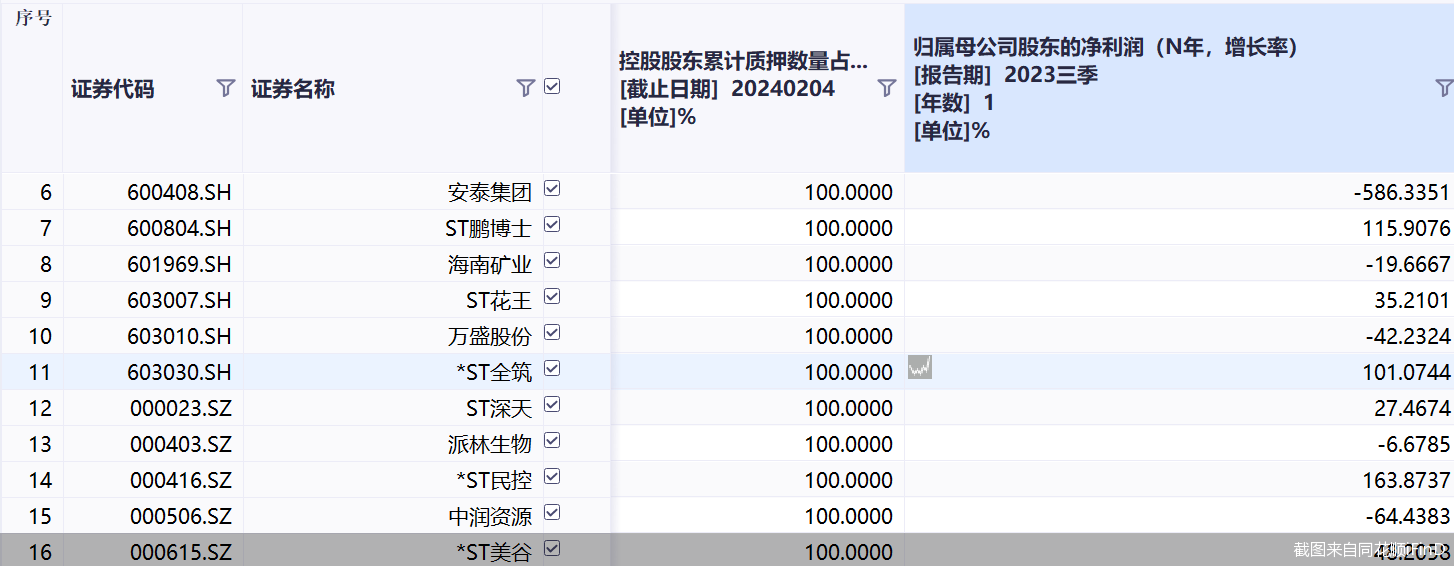Viewport: 1454px width, 566px height.
Task: Select security name 万盛股份
Action: [490, 336]
